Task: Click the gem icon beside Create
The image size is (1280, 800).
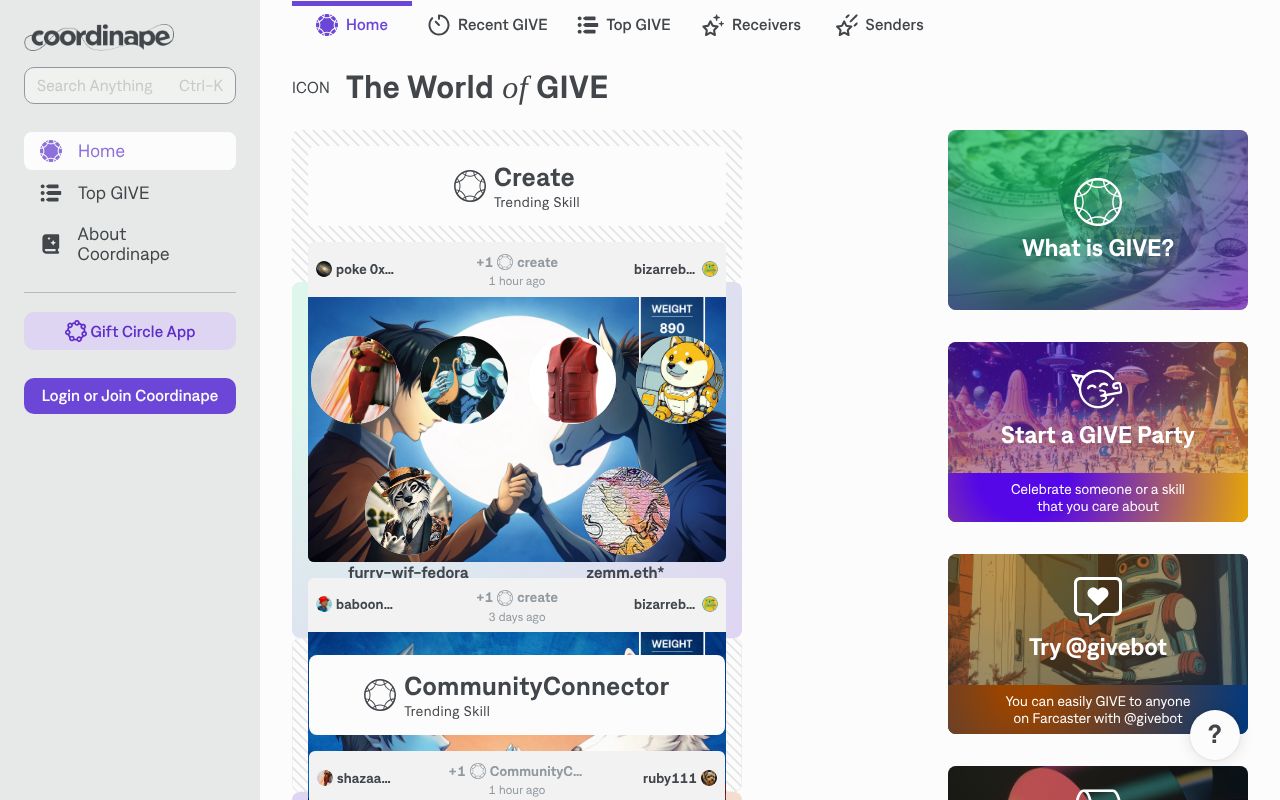Action: pyautogui.click(x=470, y=186)
